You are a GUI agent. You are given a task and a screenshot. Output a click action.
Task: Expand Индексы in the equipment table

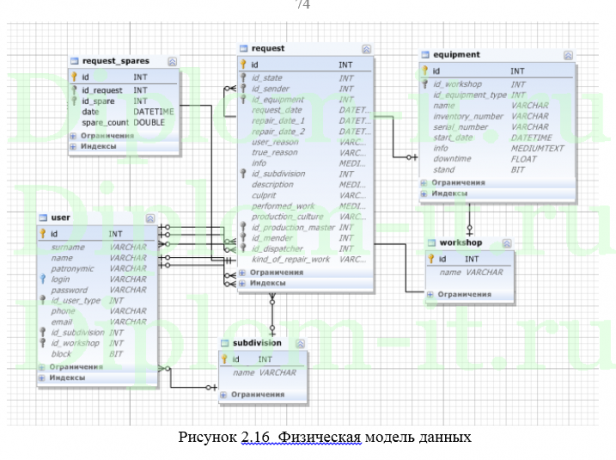click(x=423, y=193)
